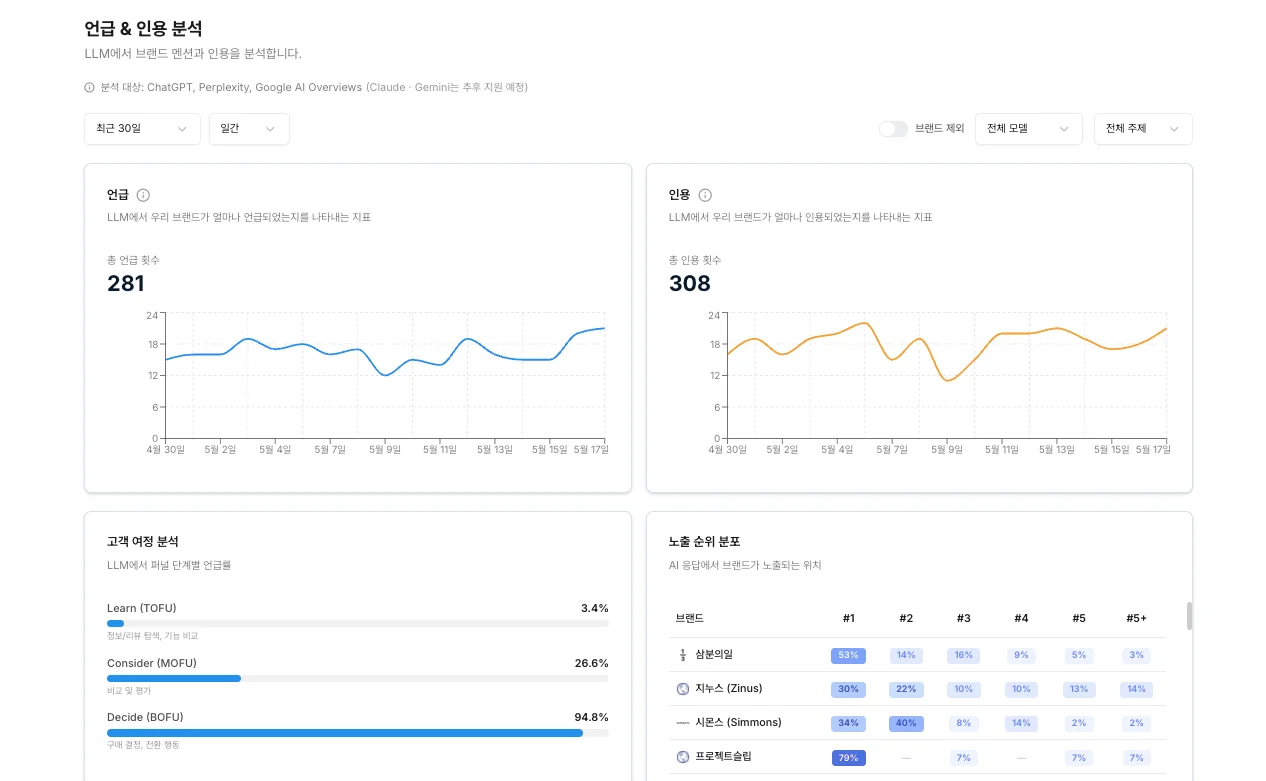Open the 최근 30일 period dropdown

pos(142,129)
